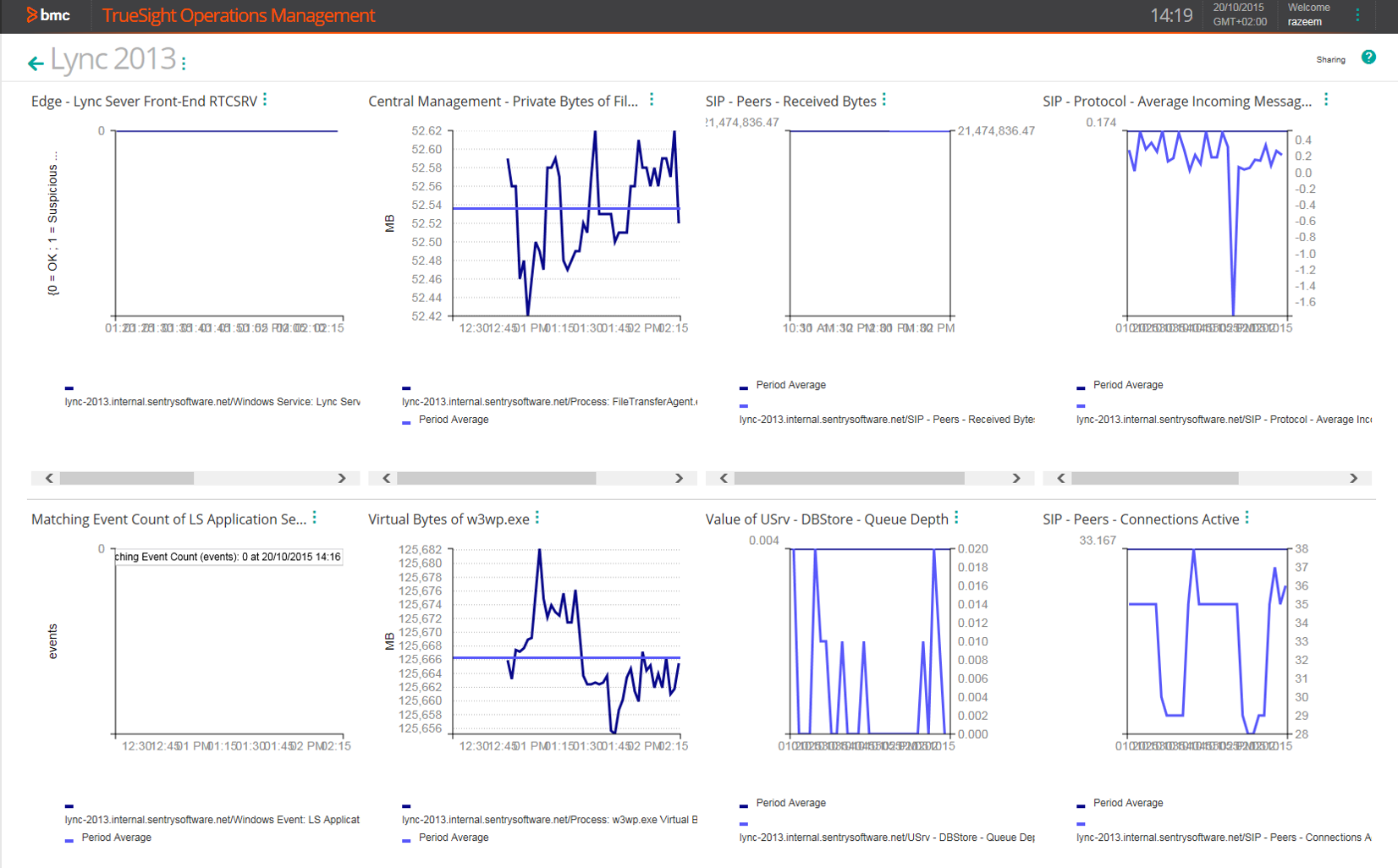Open options menu for SIP - Protocol - Average Incoming Messages
Viewport: 1398px width, 868px height.
tap(1326, 100)
